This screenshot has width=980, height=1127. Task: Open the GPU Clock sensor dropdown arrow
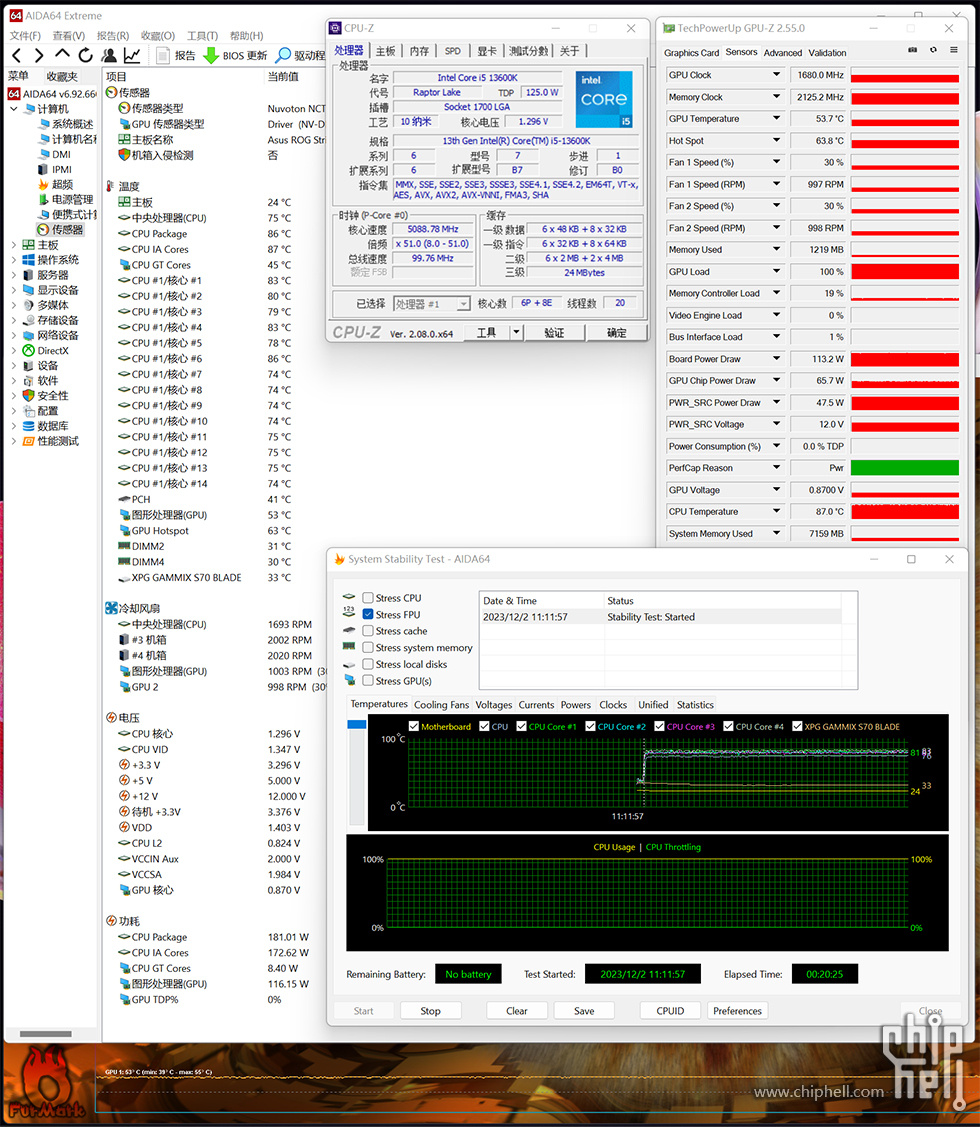tap(777, 75)
